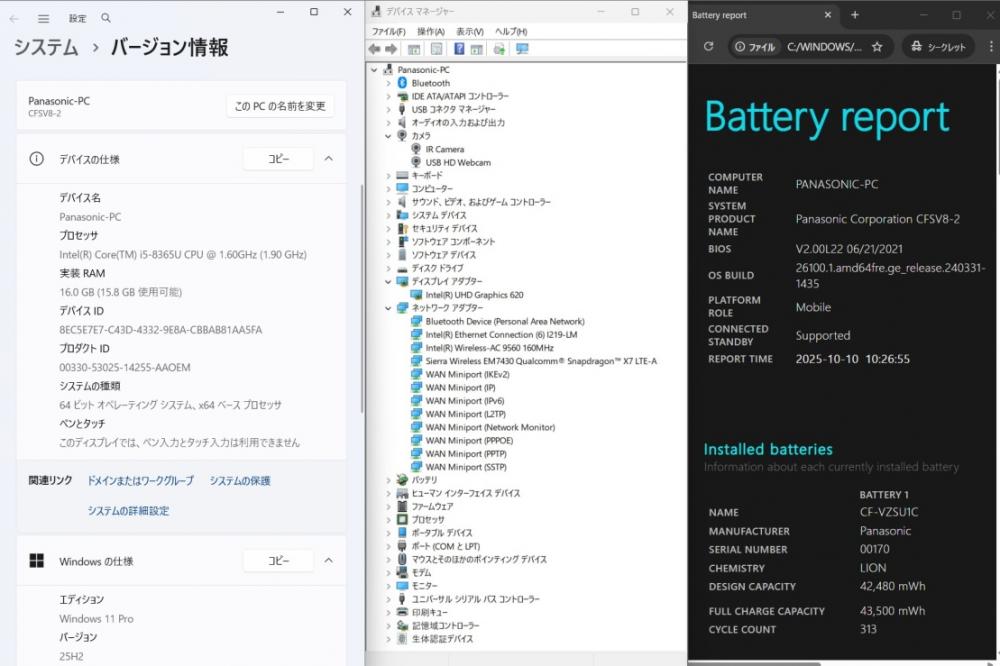Screen dimensions: 1000x666
Task: Click the browser address bar showing C:/WINDOWS/
Action: coord(823,47)
